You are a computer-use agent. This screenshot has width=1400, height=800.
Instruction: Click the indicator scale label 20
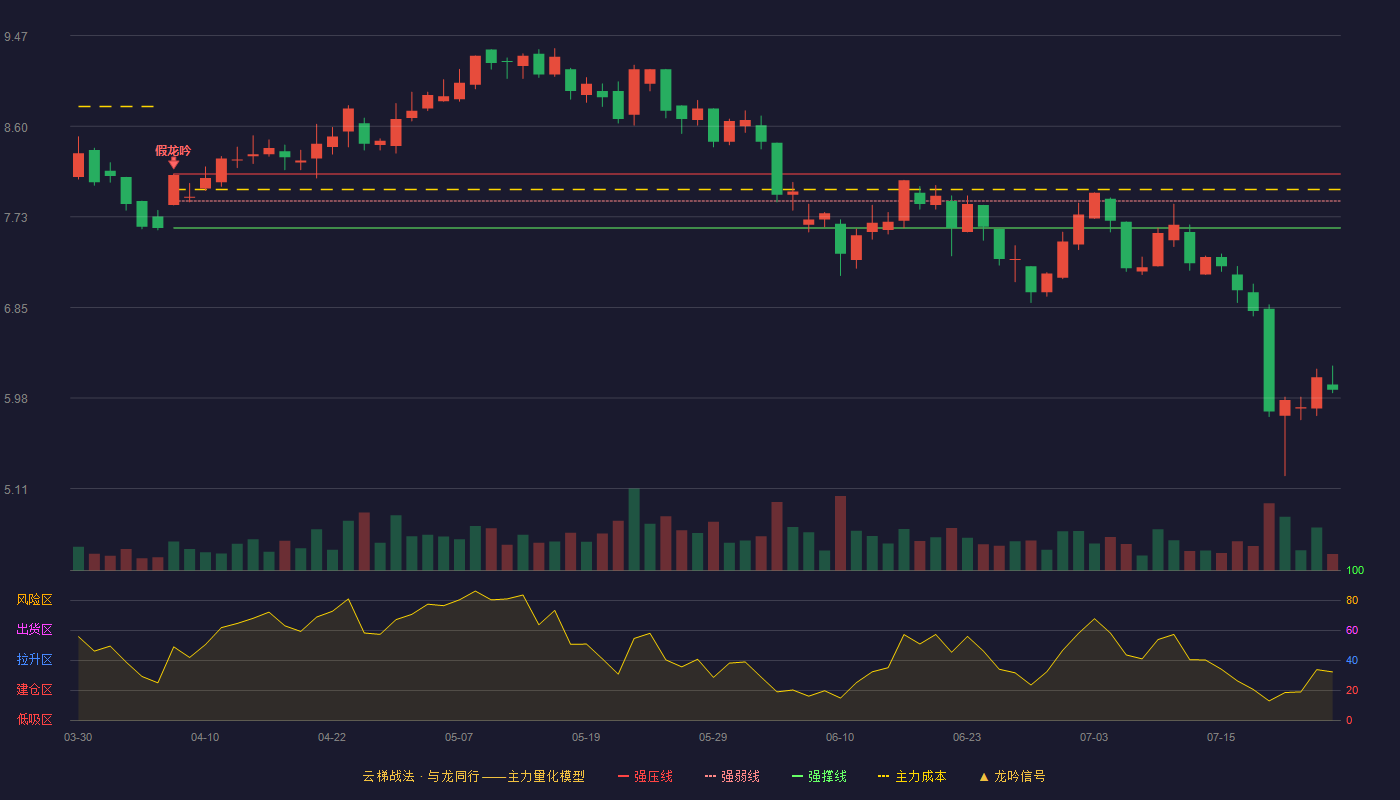pos(1352,690)
